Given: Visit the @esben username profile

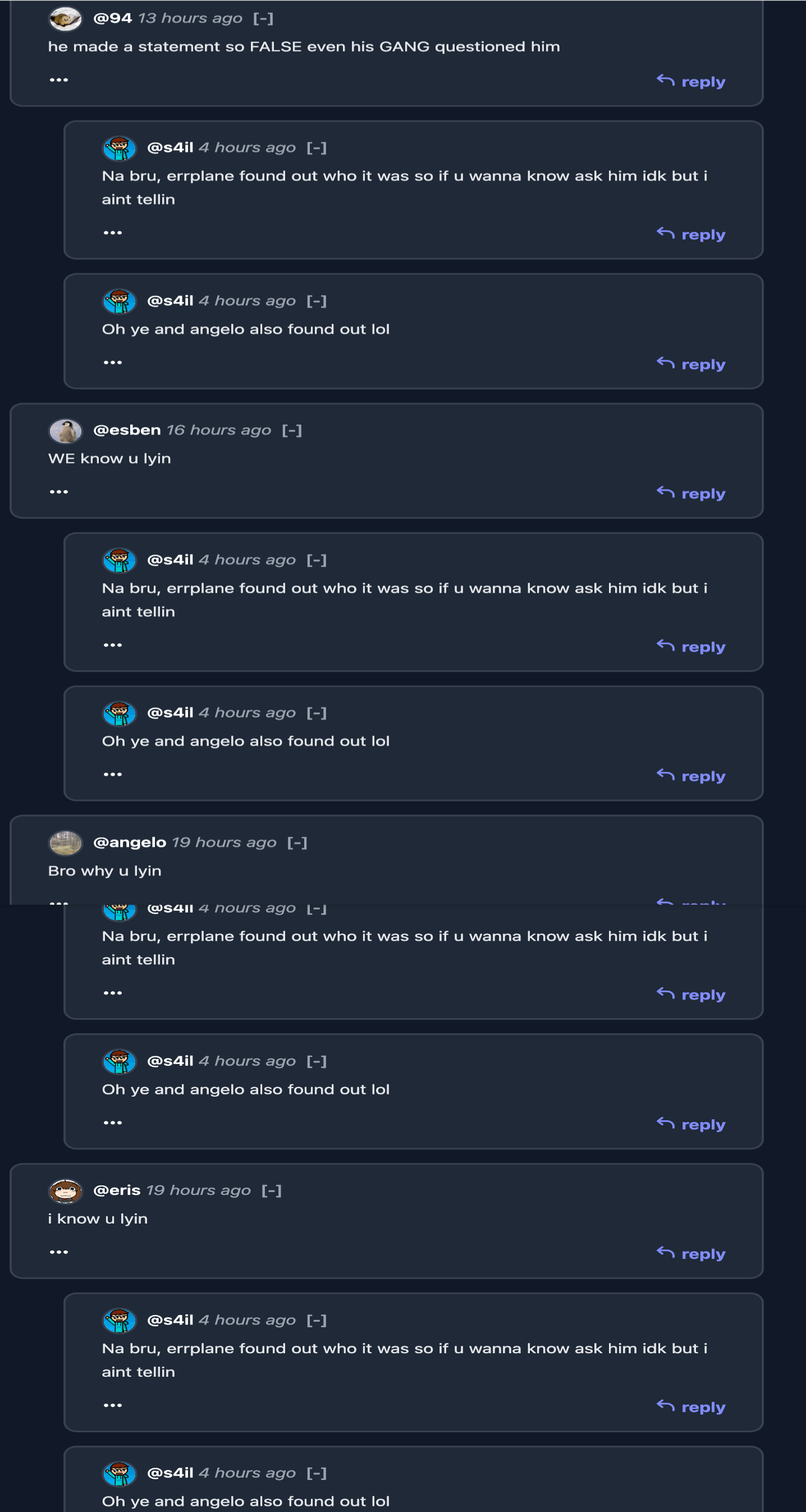Looking at the screenshot, I should (x=127, y=431).
